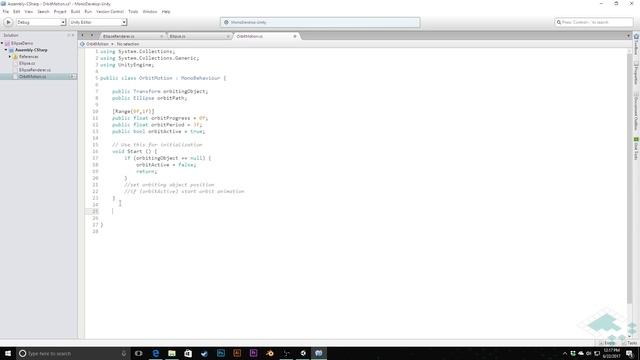Image resolution: width=640 pixels, height=360 pixels.
Task: Open the Unit Tests side pad
Action: (636, 149)
